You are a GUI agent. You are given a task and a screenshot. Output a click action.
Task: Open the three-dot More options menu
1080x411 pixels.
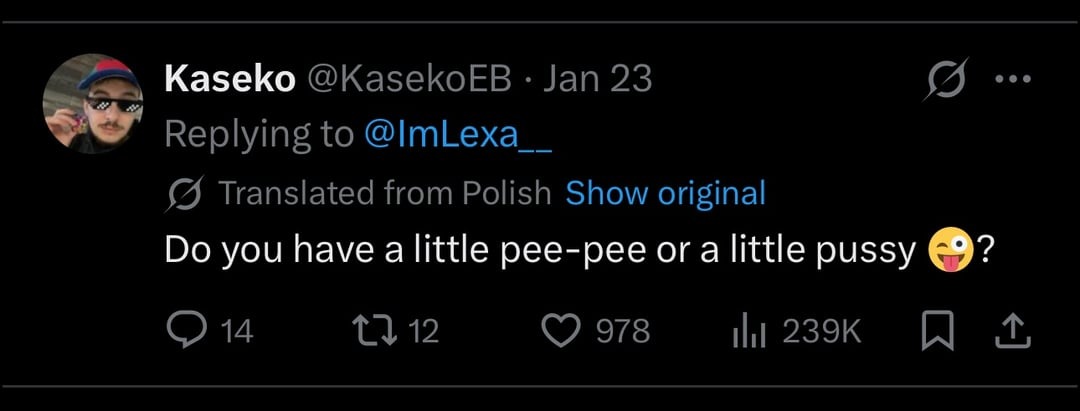tap(1014, 80)
